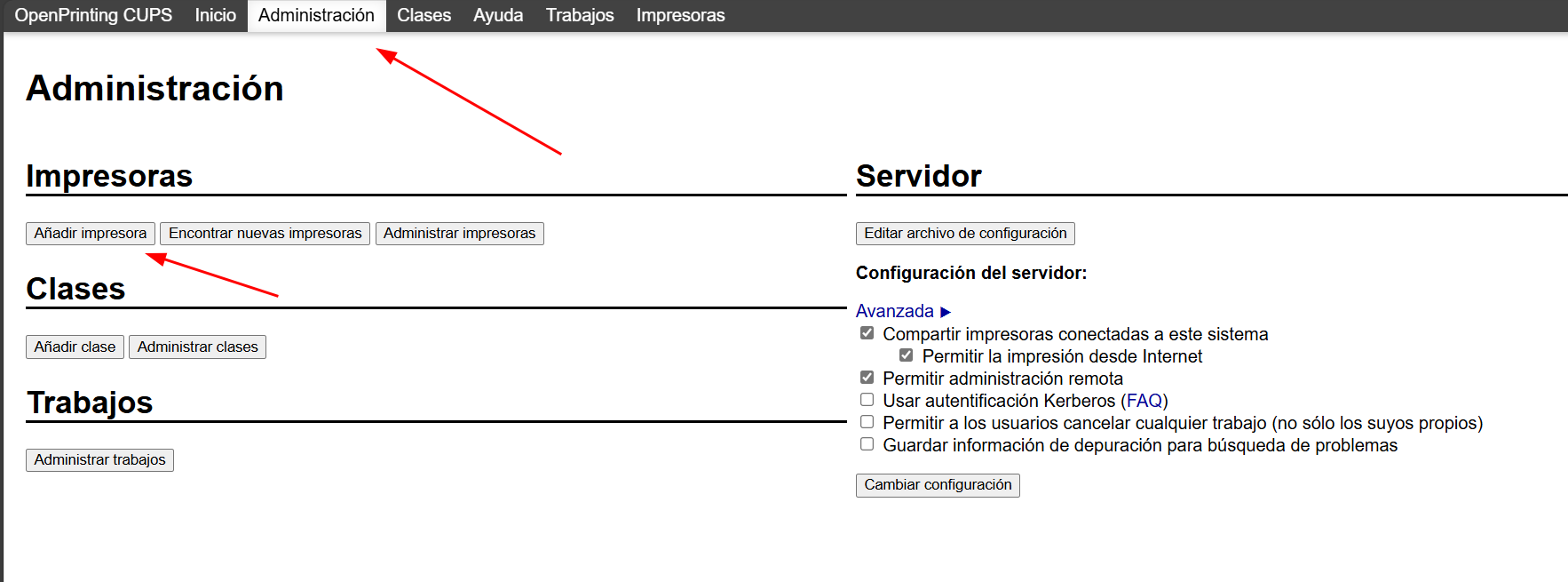Open the Inicio tab
The width and height of the screenshot is (1568, 582).
pyautogui.click(x=215, y=15)
